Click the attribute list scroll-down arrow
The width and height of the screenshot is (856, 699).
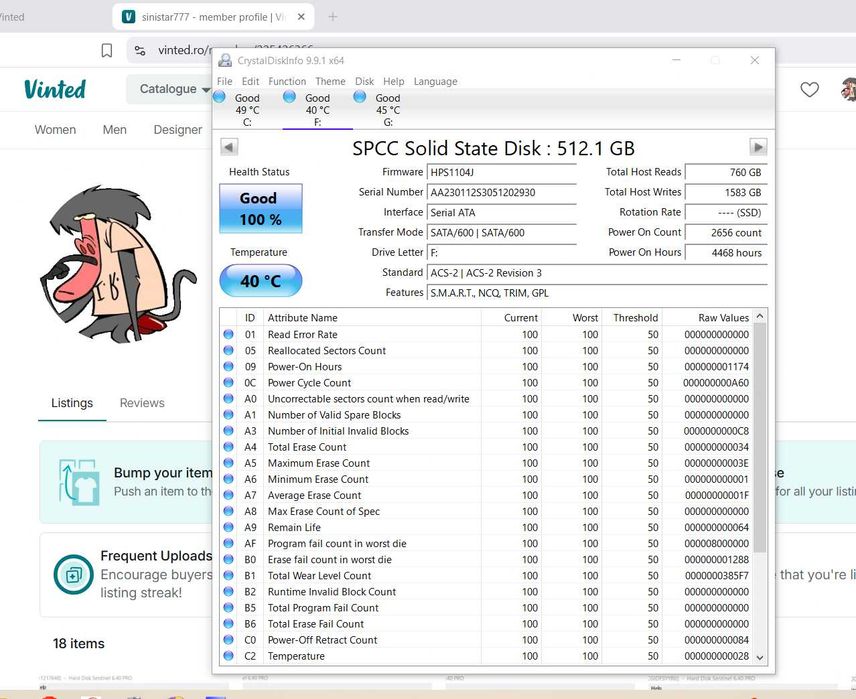tap(759, 657)
